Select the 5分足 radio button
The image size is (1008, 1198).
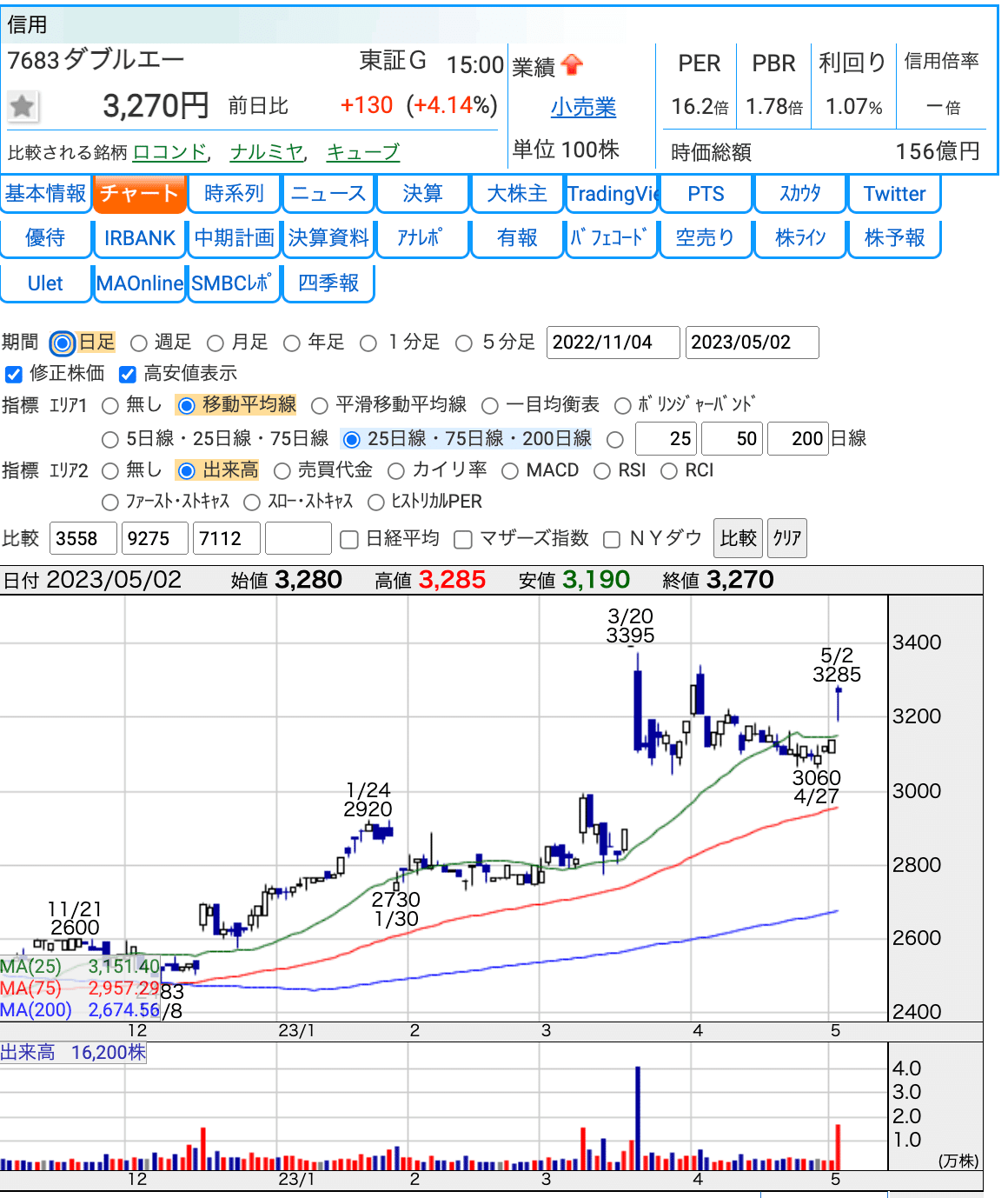coord(464,343)
